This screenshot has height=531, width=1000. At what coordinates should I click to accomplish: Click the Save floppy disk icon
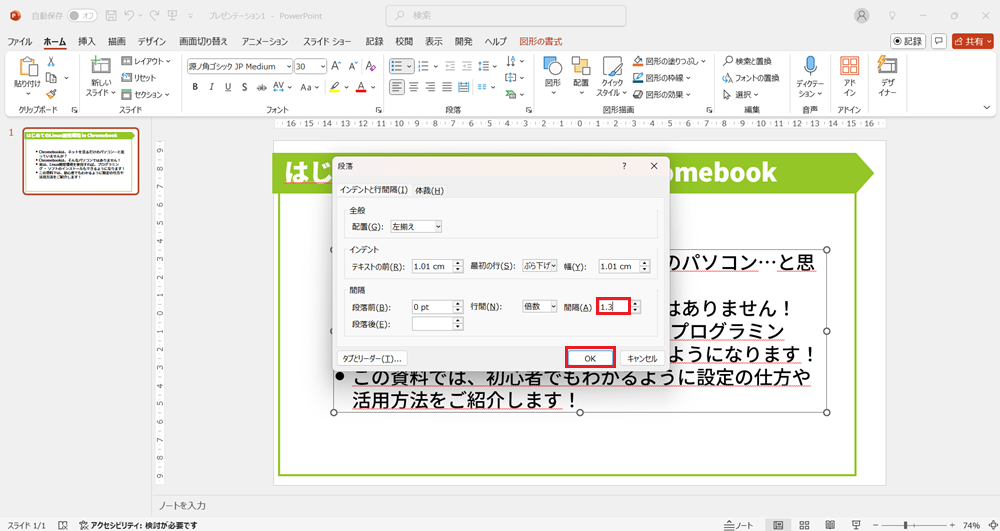(111, 15)
